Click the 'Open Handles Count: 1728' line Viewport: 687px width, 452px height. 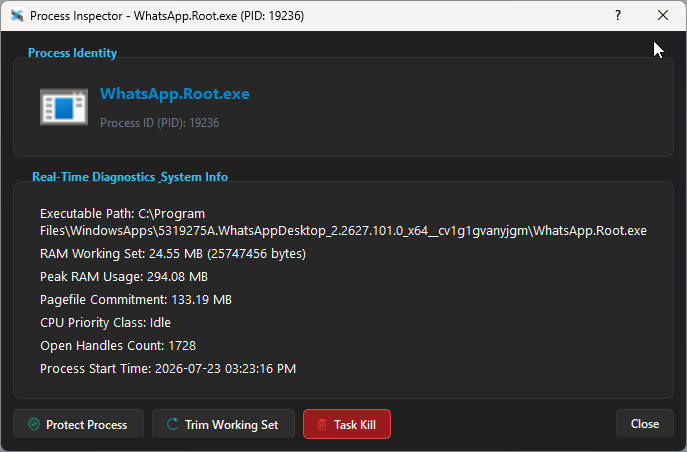(118, 346)
